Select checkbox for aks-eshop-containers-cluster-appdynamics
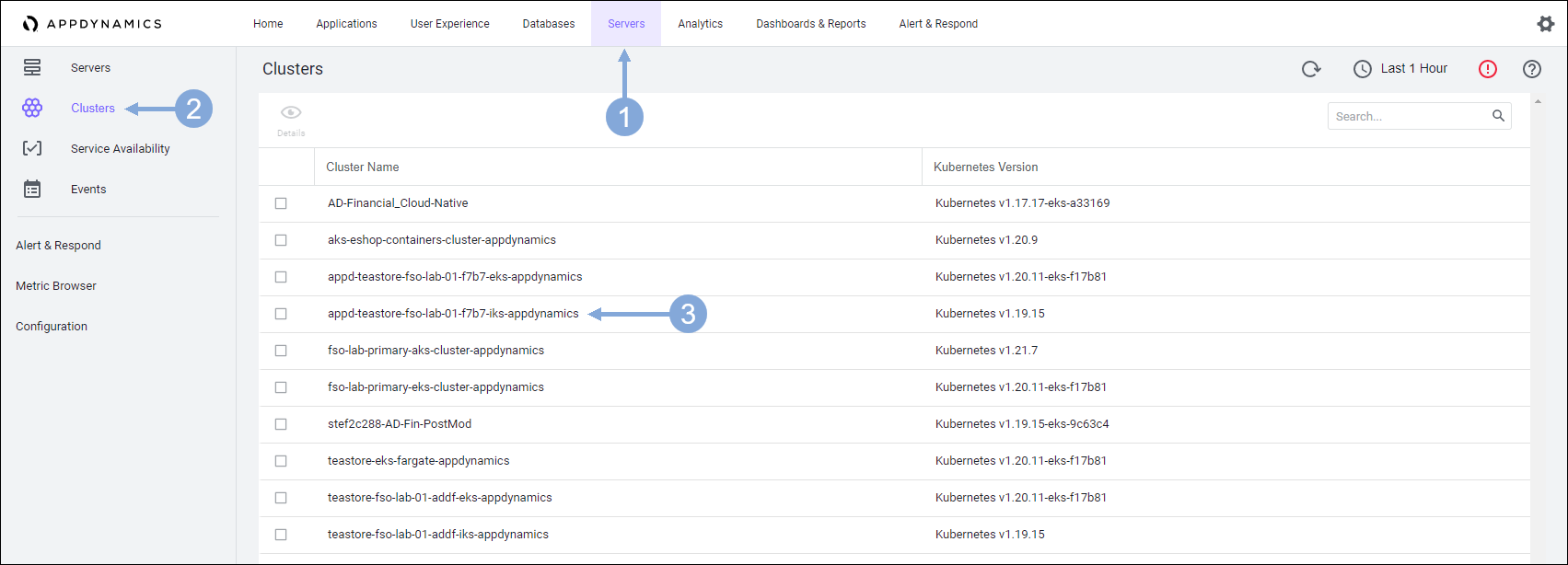 pos(281,240)
